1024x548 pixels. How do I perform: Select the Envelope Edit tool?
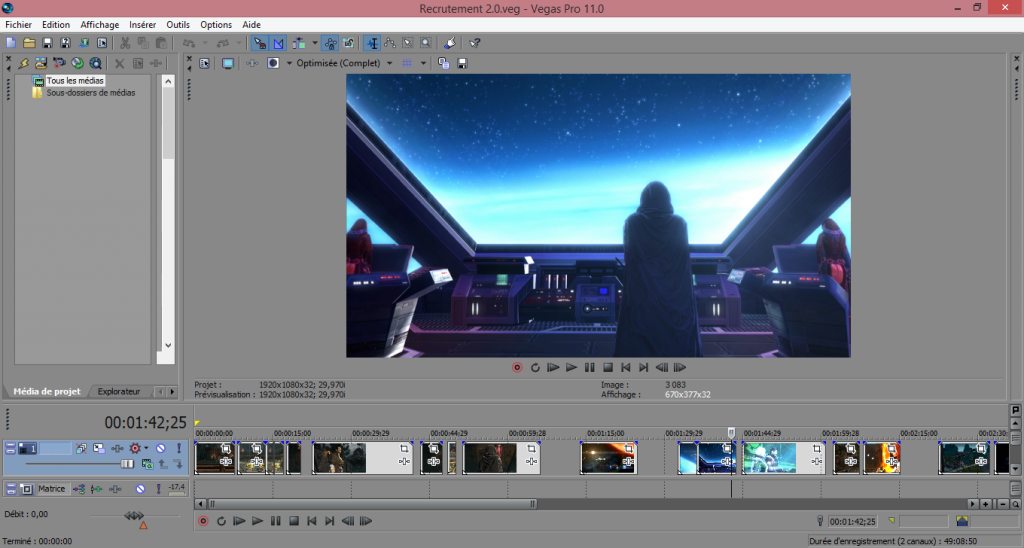click(390, 43)
